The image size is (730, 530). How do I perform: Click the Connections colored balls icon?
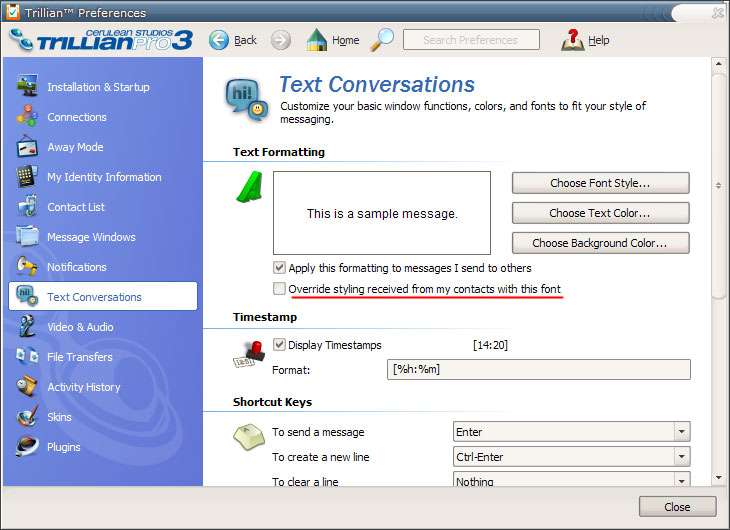(27, 116)
